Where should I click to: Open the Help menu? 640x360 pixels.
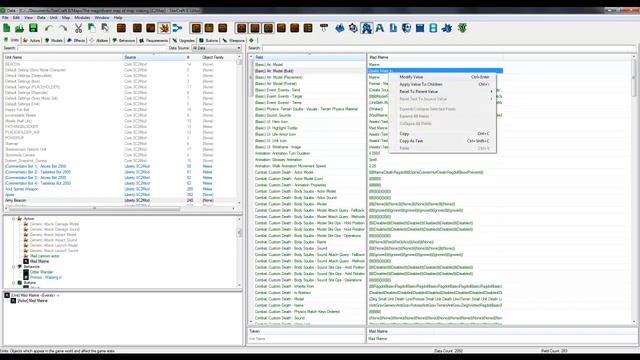[118, 18]
